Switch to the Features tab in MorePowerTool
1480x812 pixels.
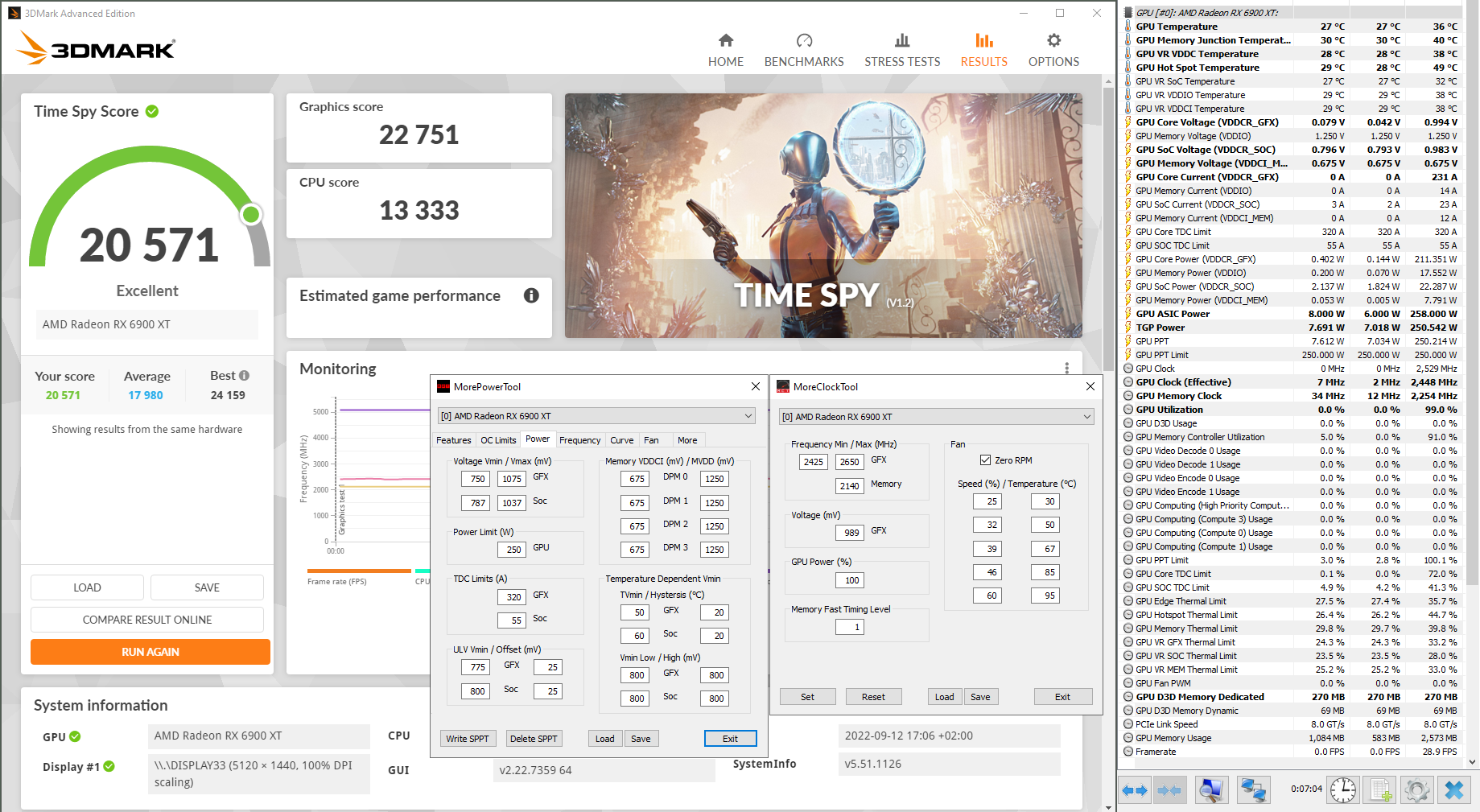click(454, 440)
